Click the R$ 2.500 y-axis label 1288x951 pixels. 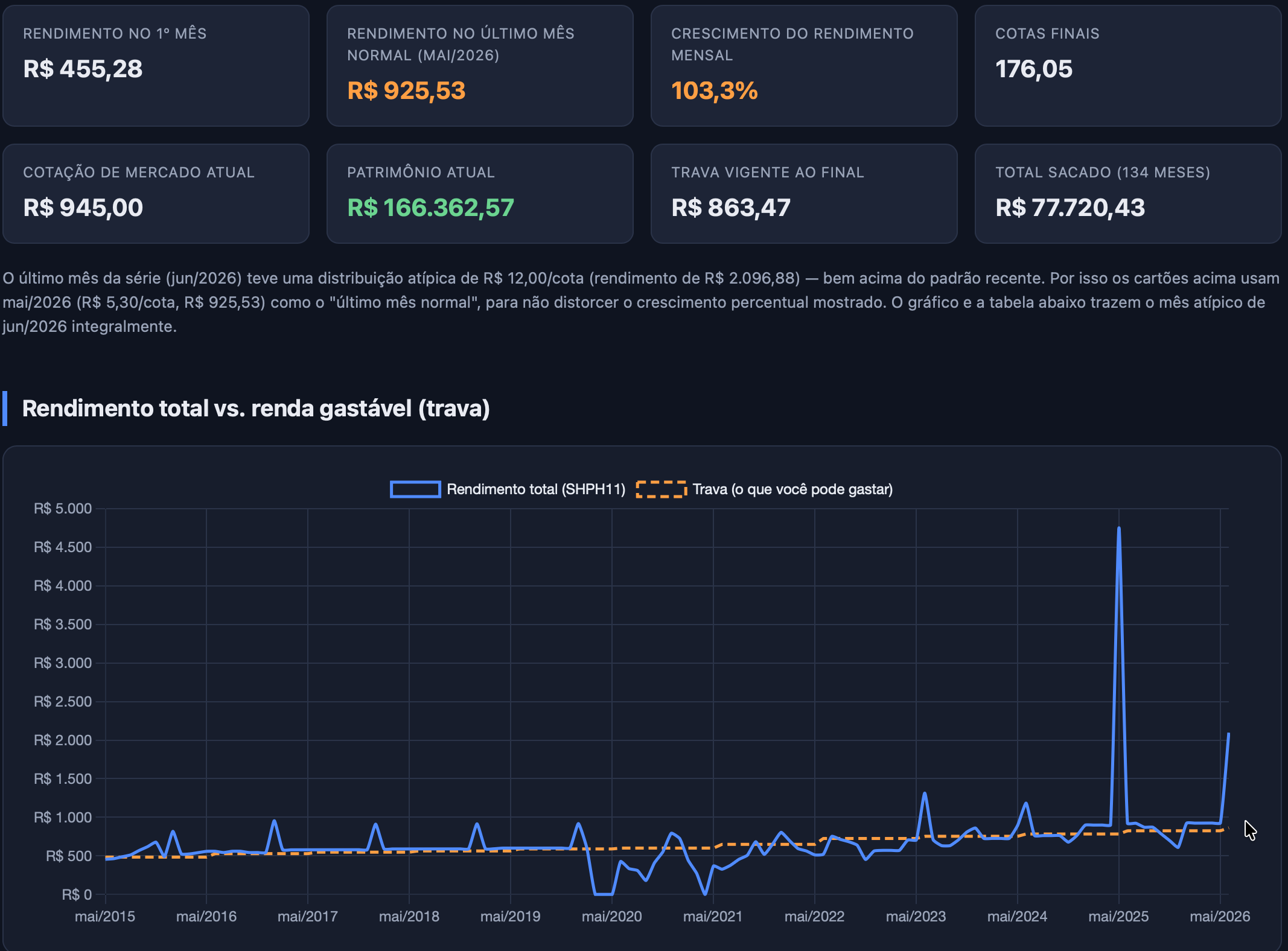pyautogui.click(x=63, y=702)
